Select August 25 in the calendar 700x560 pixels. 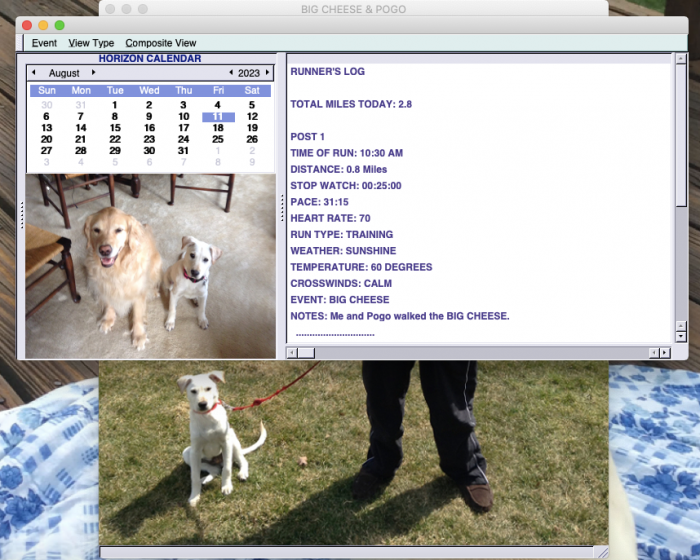tap(217, 139)
